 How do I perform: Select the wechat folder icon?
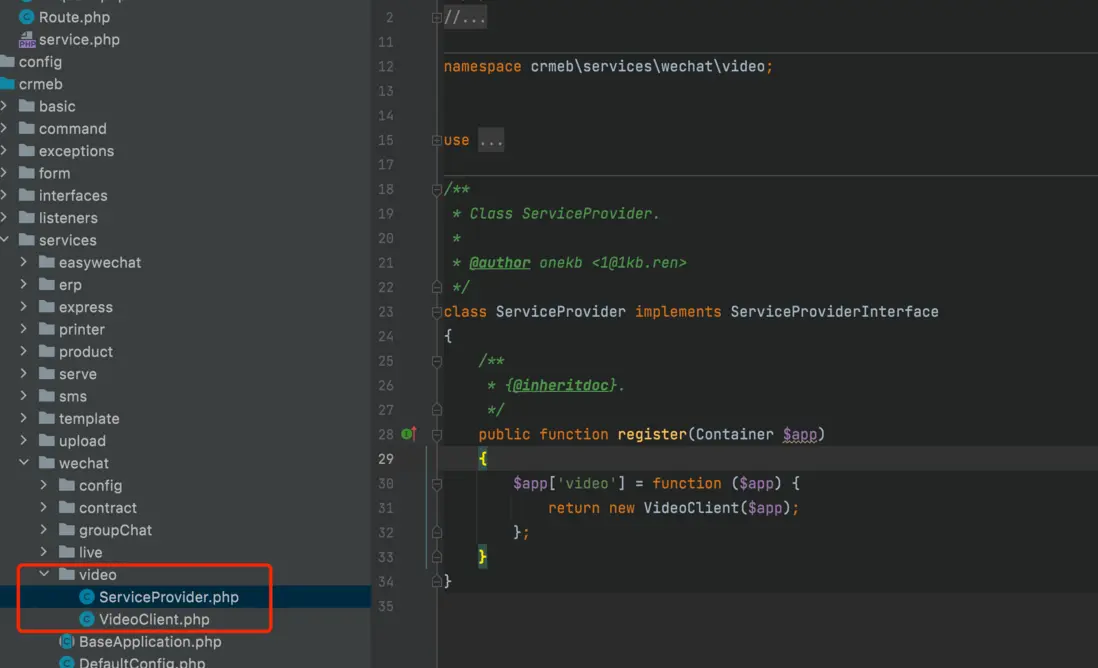coord(47,462)
